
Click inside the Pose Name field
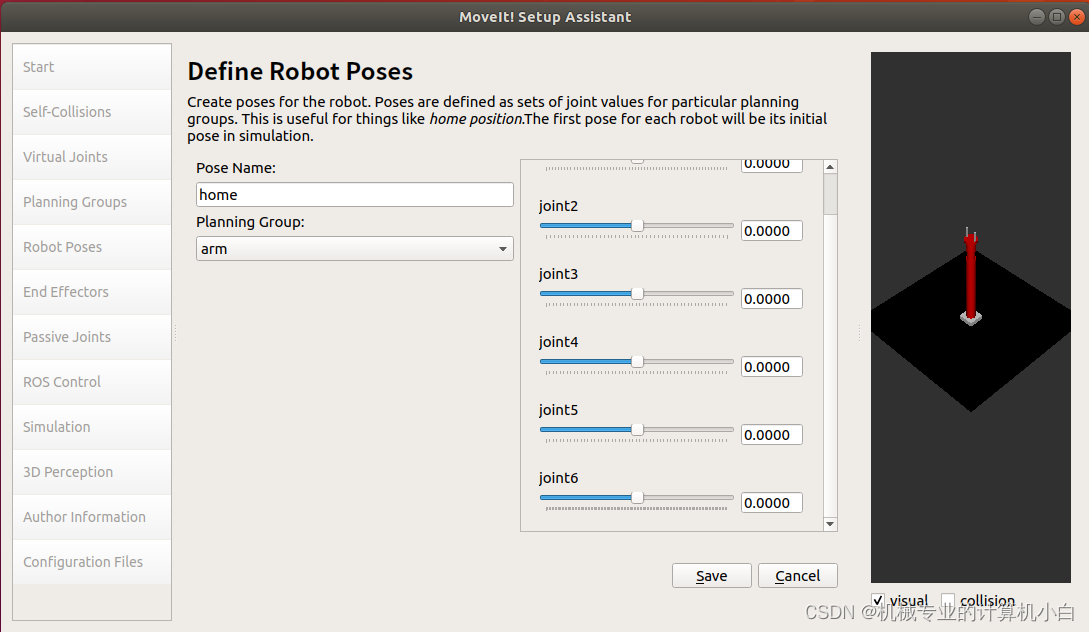click(x=354, y=194)
